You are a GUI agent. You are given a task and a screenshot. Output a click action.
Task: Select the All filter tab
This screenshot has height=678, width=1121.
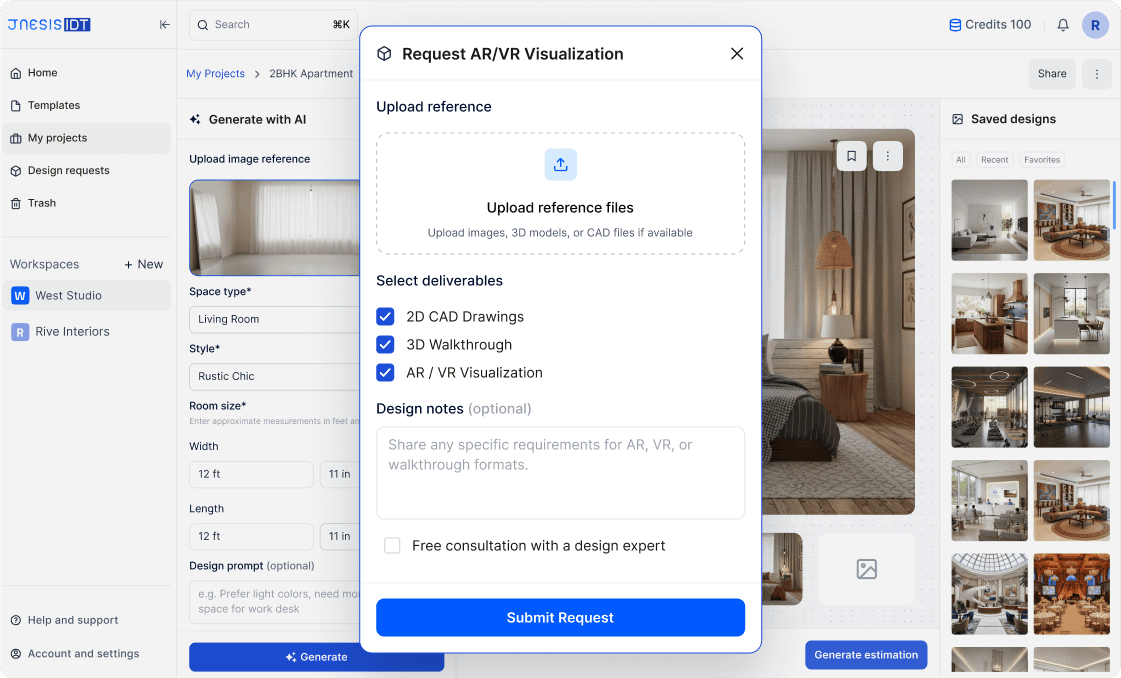click(961, 159)
